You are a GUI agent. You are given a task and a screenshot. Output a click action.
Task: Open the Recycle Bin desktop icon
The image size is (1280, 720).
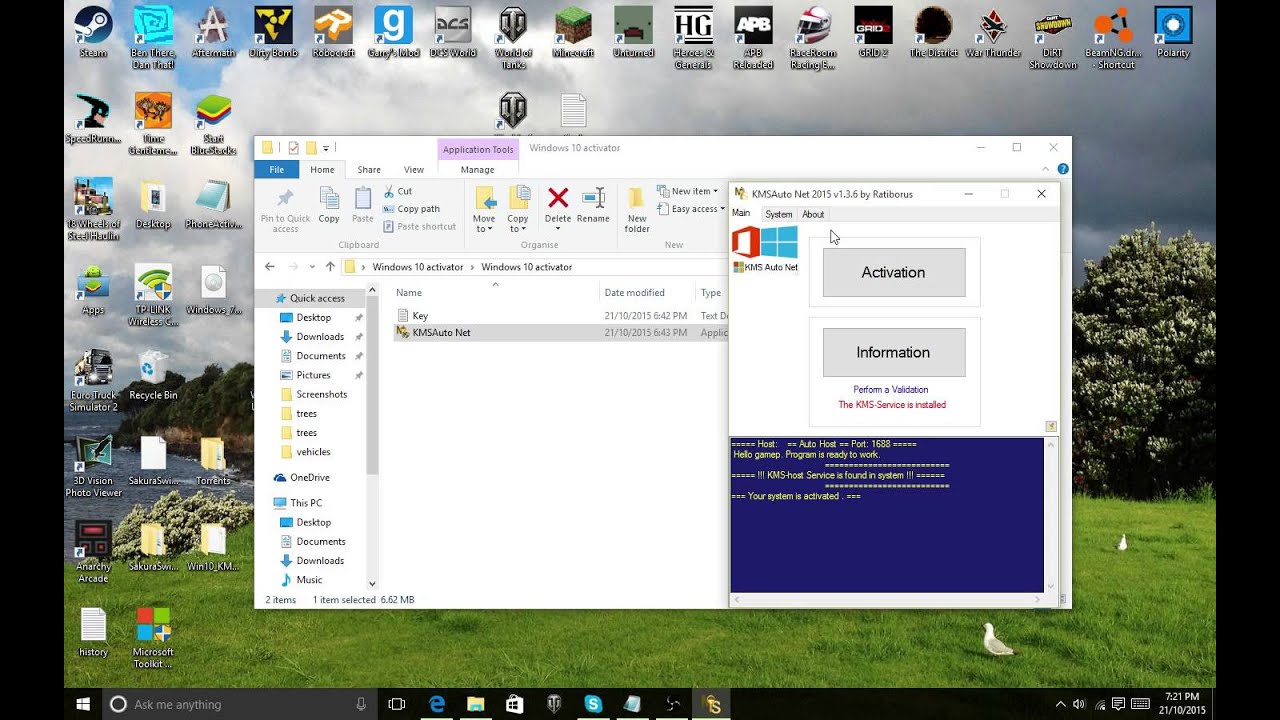click(153, 375)
